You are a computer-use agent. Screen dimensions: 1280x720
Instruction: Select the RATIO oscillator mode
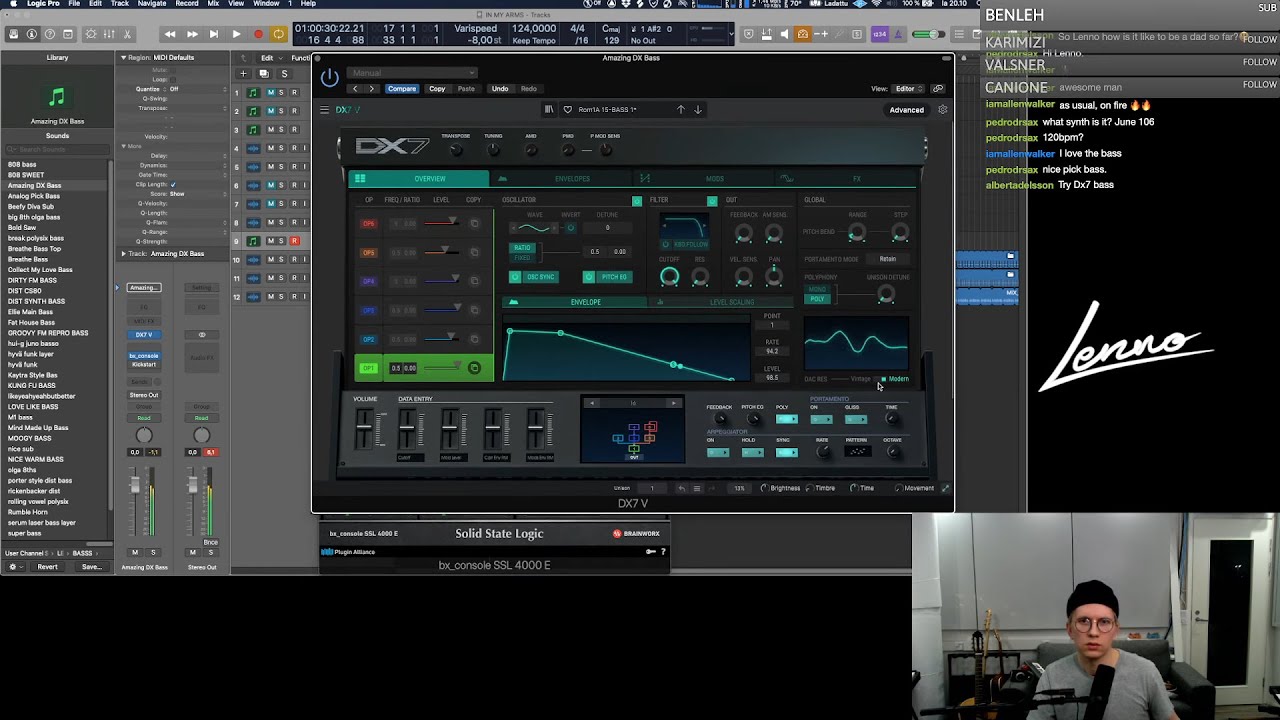(522, 248)
